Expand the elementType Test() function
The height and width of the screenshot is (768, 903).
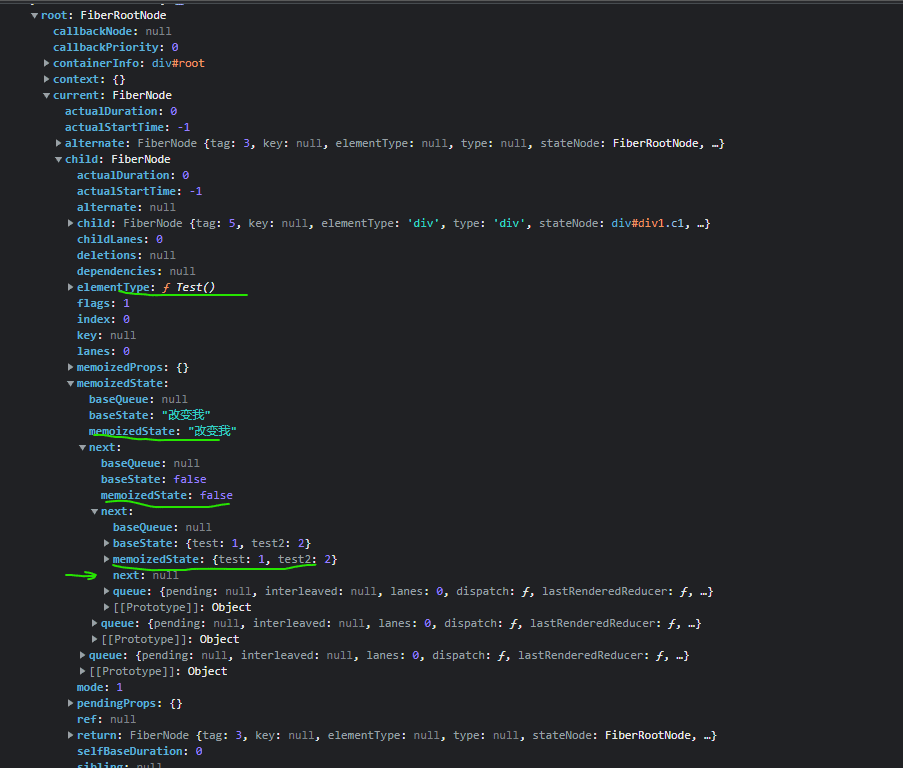point(71,288)
